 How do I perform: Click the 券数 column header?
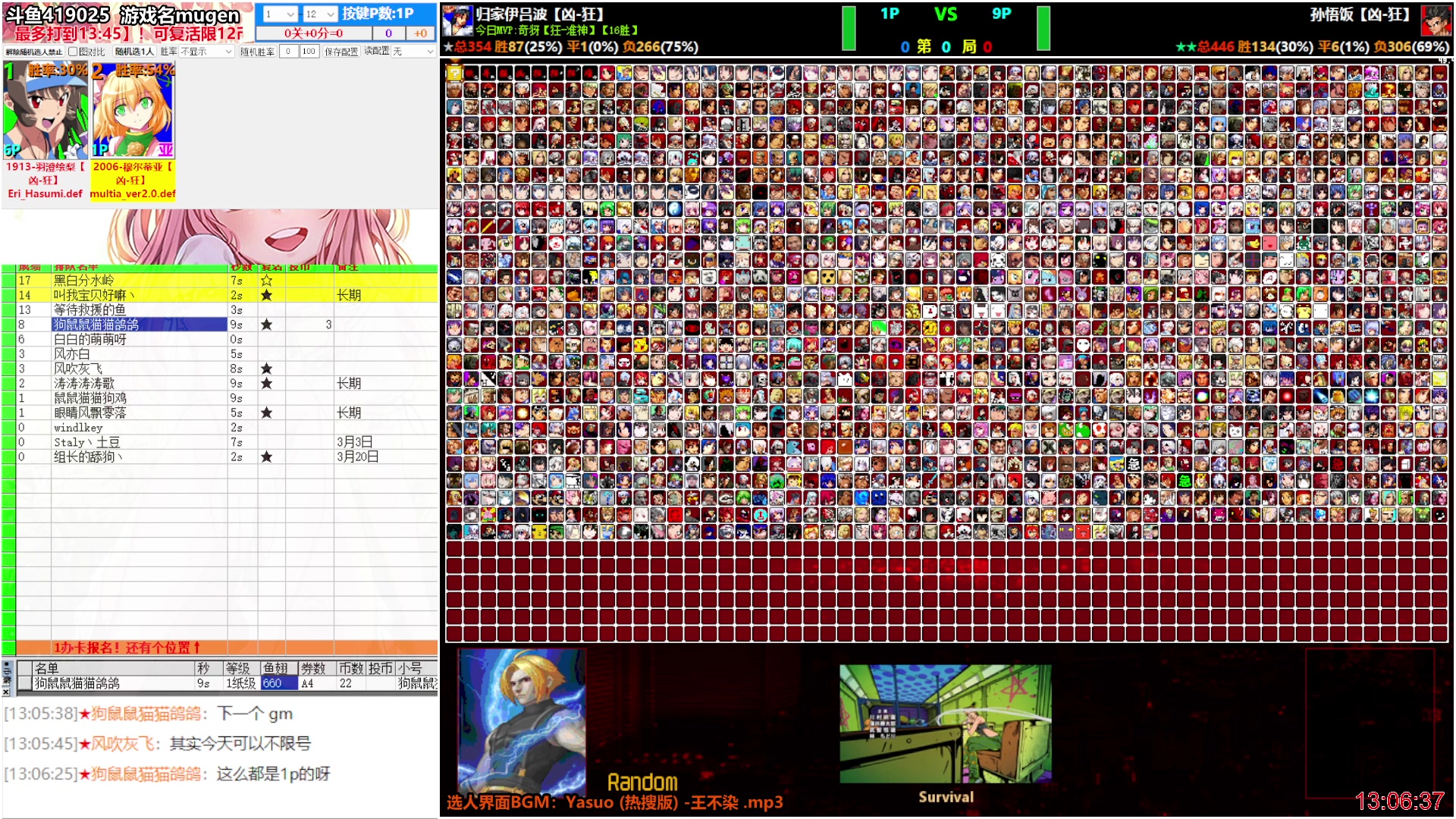[x=315, y=668]
